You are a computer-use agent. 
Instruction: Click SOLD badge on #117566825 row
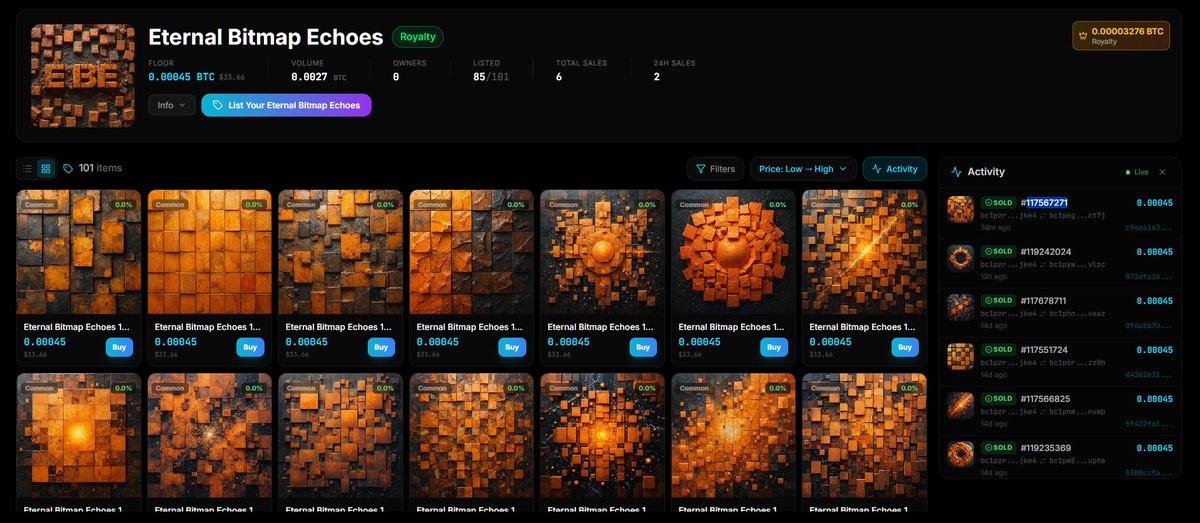pos(999,398)
